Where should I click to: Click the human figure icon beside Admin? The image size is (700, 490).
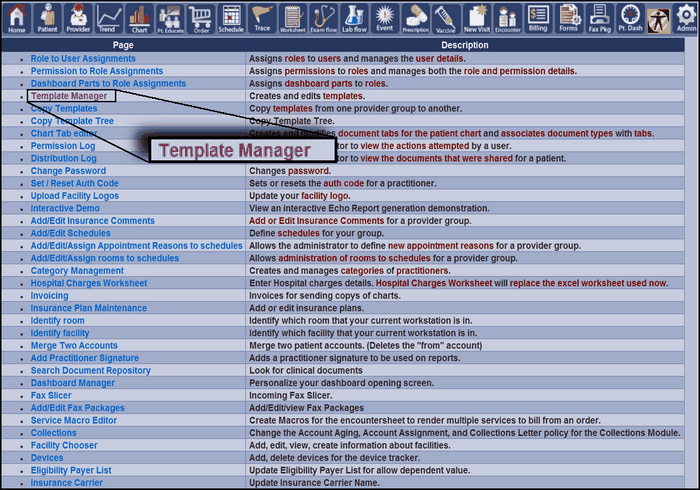[x=658, y=21]
